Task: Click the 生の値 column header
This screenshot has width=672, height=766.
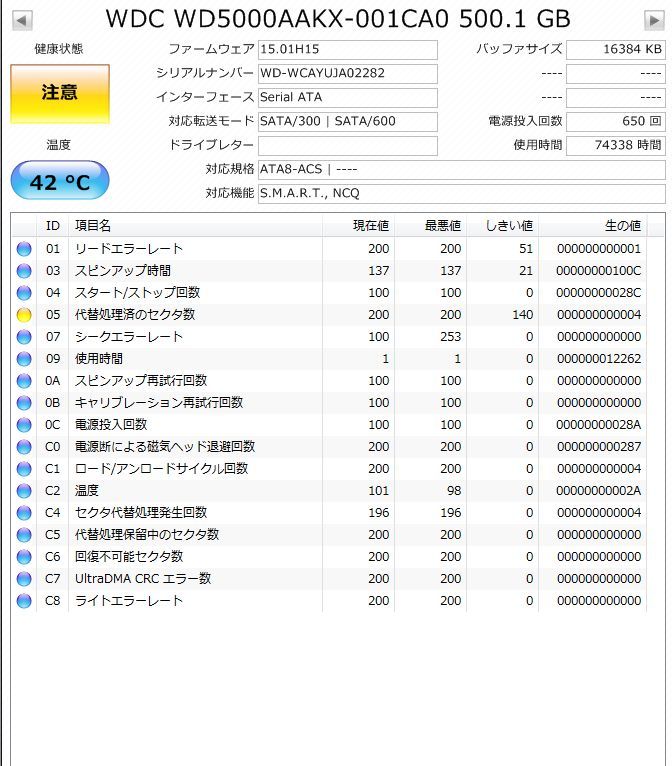Action: (592, 226)
